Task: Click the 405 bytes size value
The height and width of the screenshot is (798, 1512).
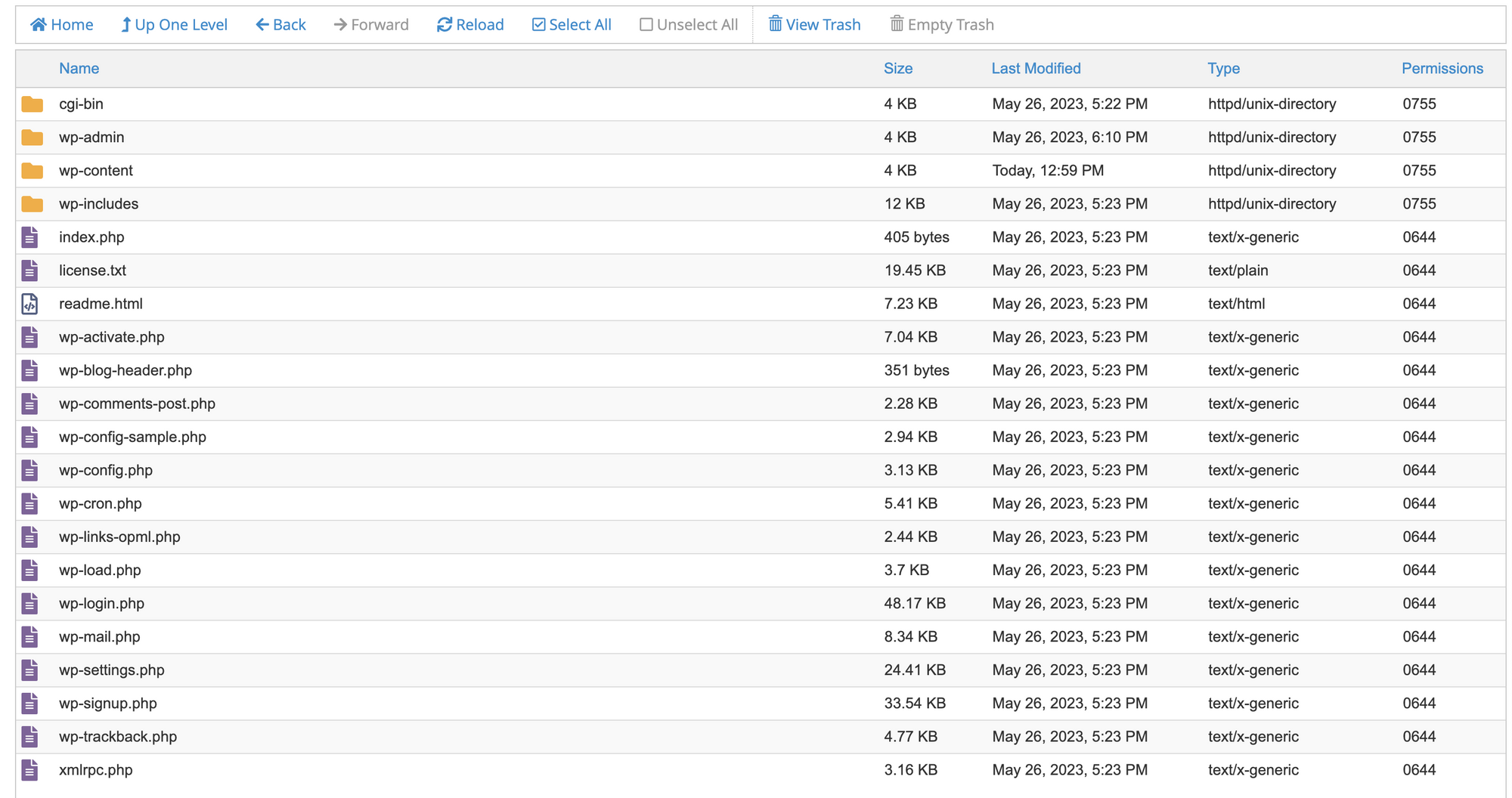Action: click(916, 237)
